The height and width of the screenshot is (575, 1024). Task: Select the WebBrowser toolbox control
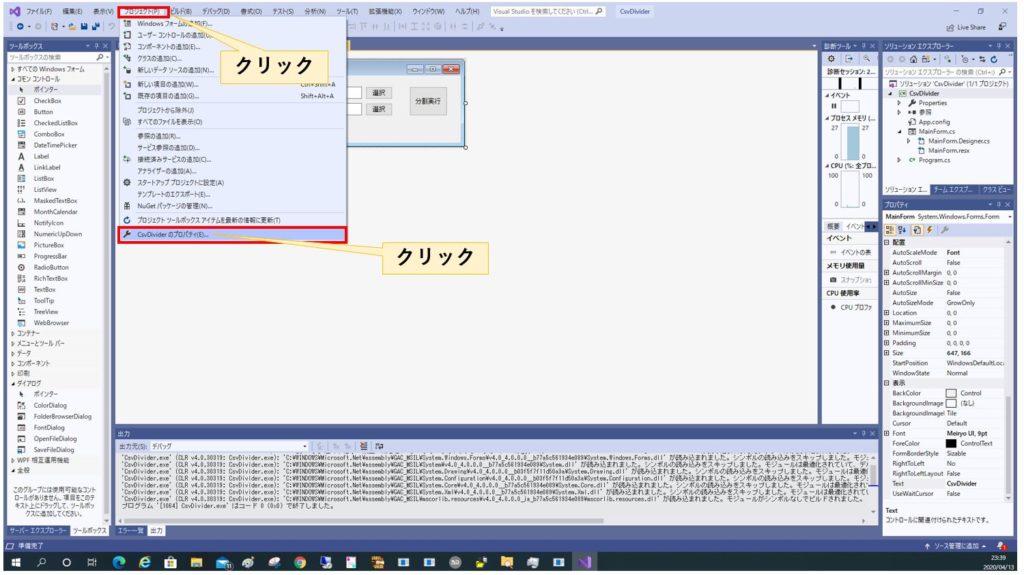[x=51, y=323]
